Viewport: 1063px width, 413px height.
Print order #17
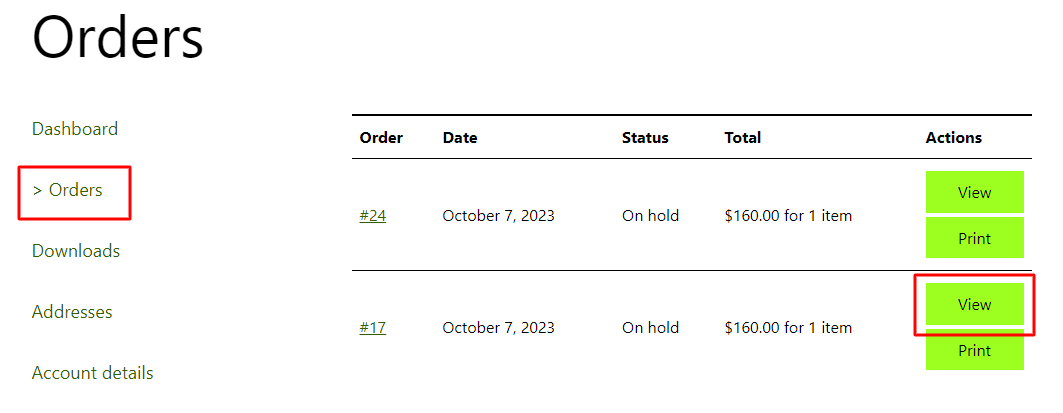974,351
